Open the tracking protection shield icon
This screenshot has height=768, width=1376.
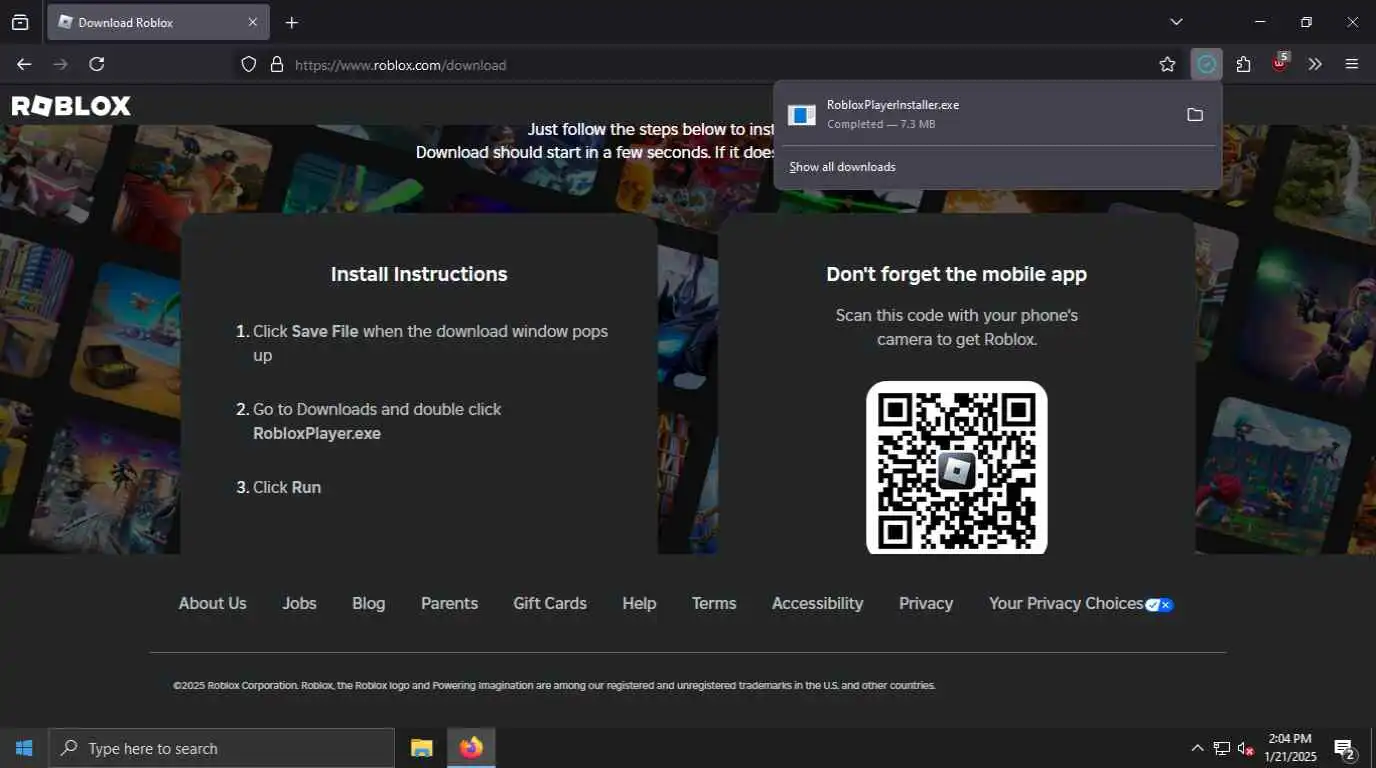(x=249, y=65)
